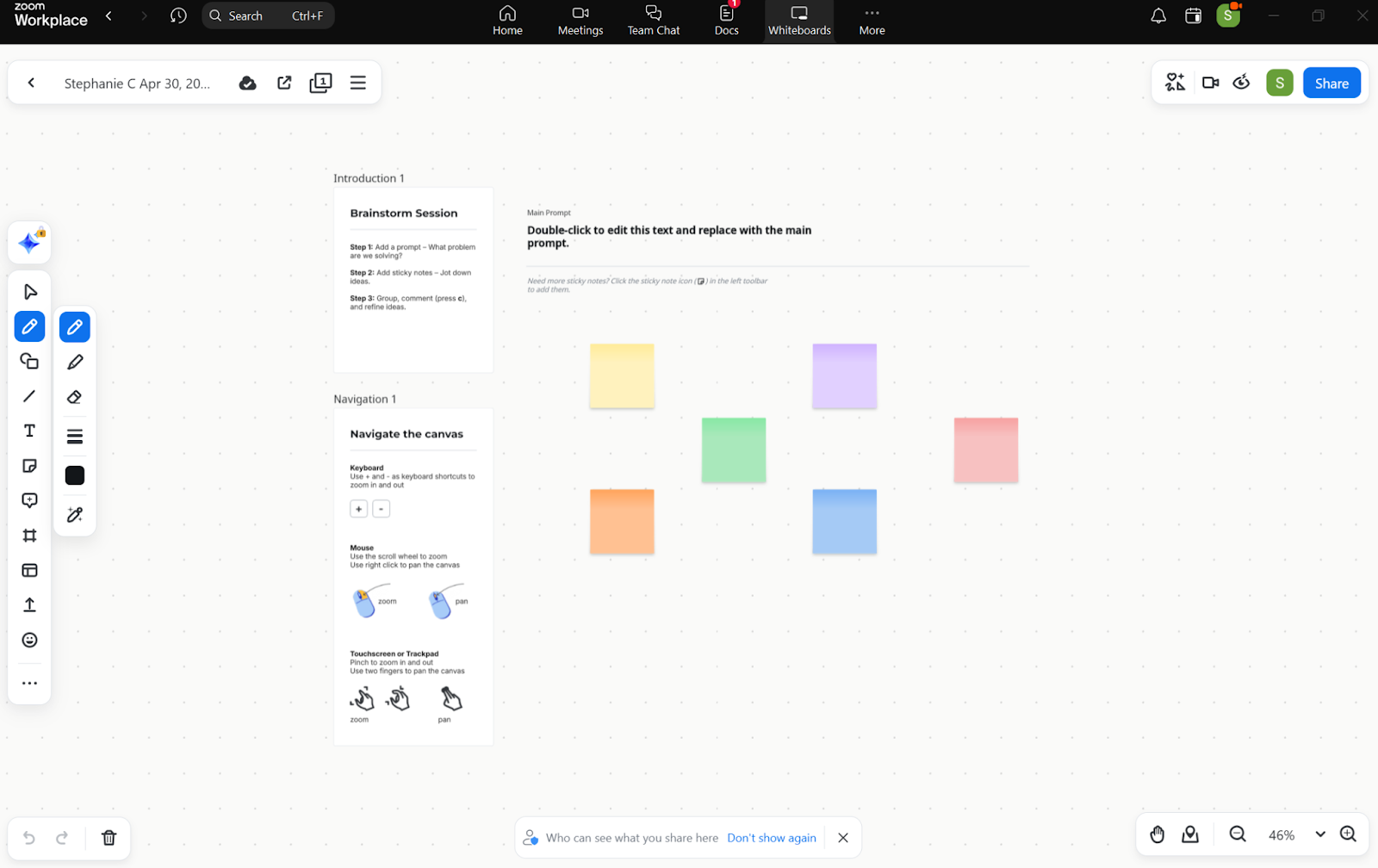Open more tools ellipsis in left toolbar
The width and height of the screenshot is (1378, 868).
[x=30, y=684]
